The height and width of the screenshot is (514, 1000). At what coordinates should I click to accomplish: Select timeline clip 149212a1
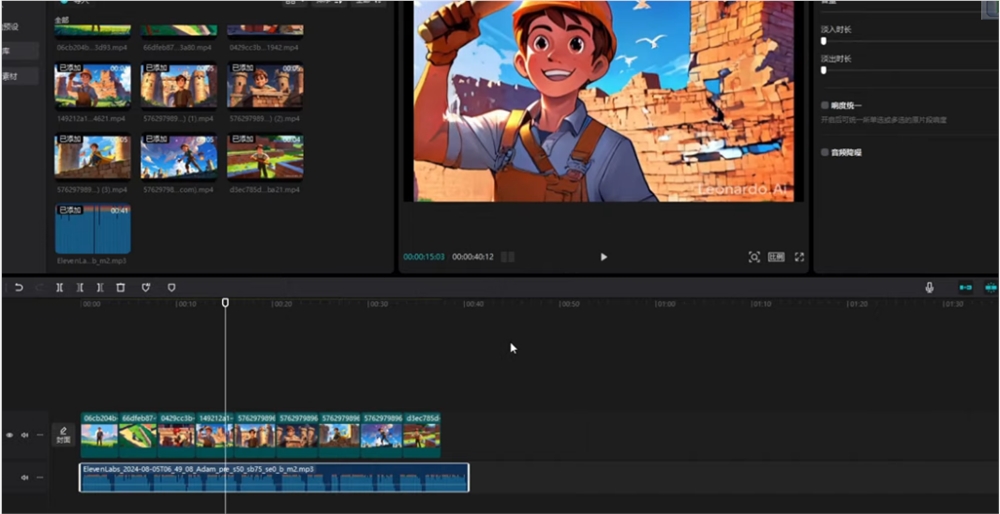pyautogui.click(x=215, y=435)
